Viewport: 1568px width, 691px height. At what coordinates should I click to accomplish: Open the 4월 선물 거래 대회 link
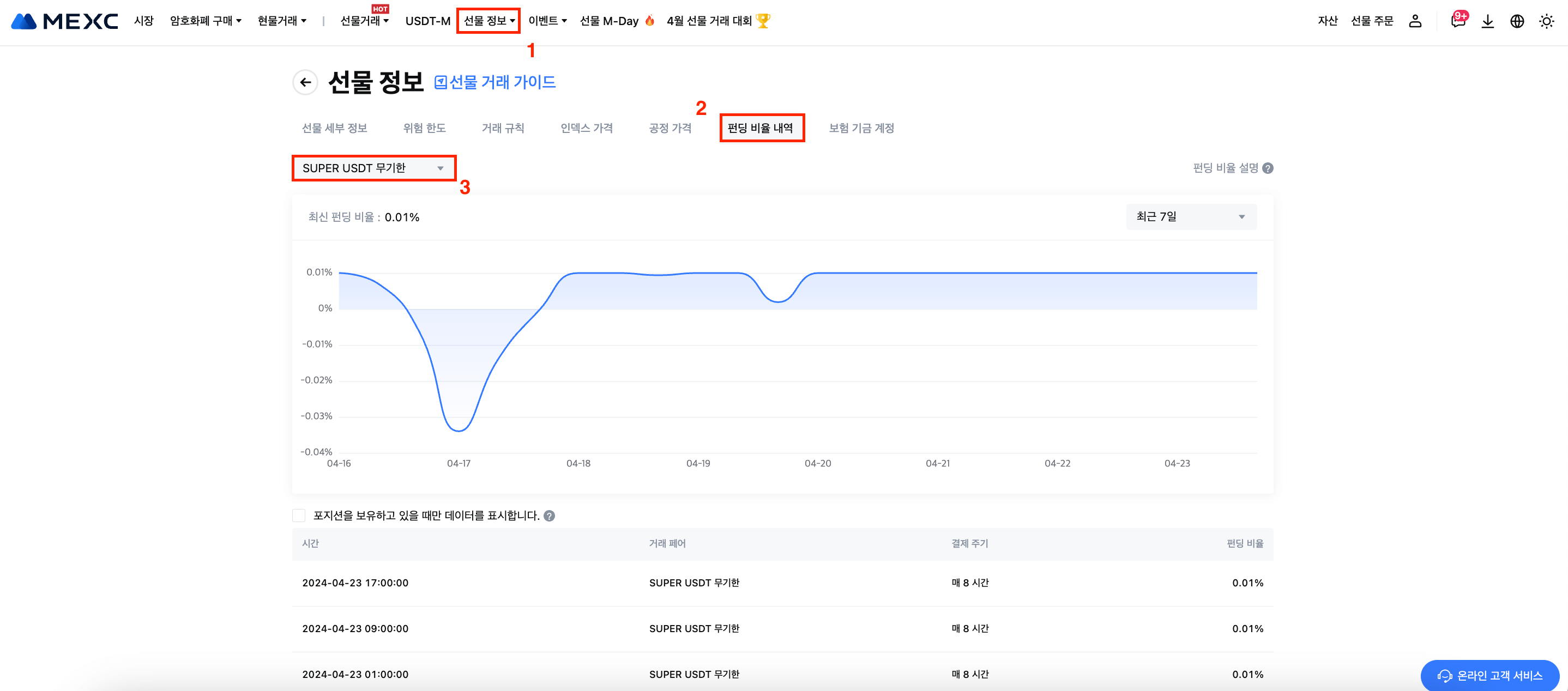click(x=717, y=21)
